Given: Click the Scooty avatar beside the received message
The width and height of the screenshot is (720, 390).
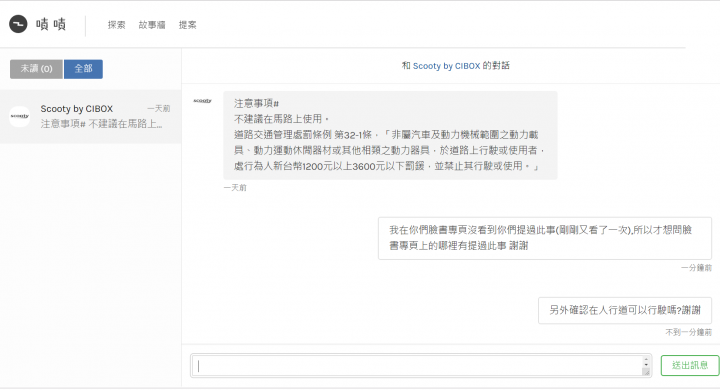Looking at the screenshot, I should 202,101.
